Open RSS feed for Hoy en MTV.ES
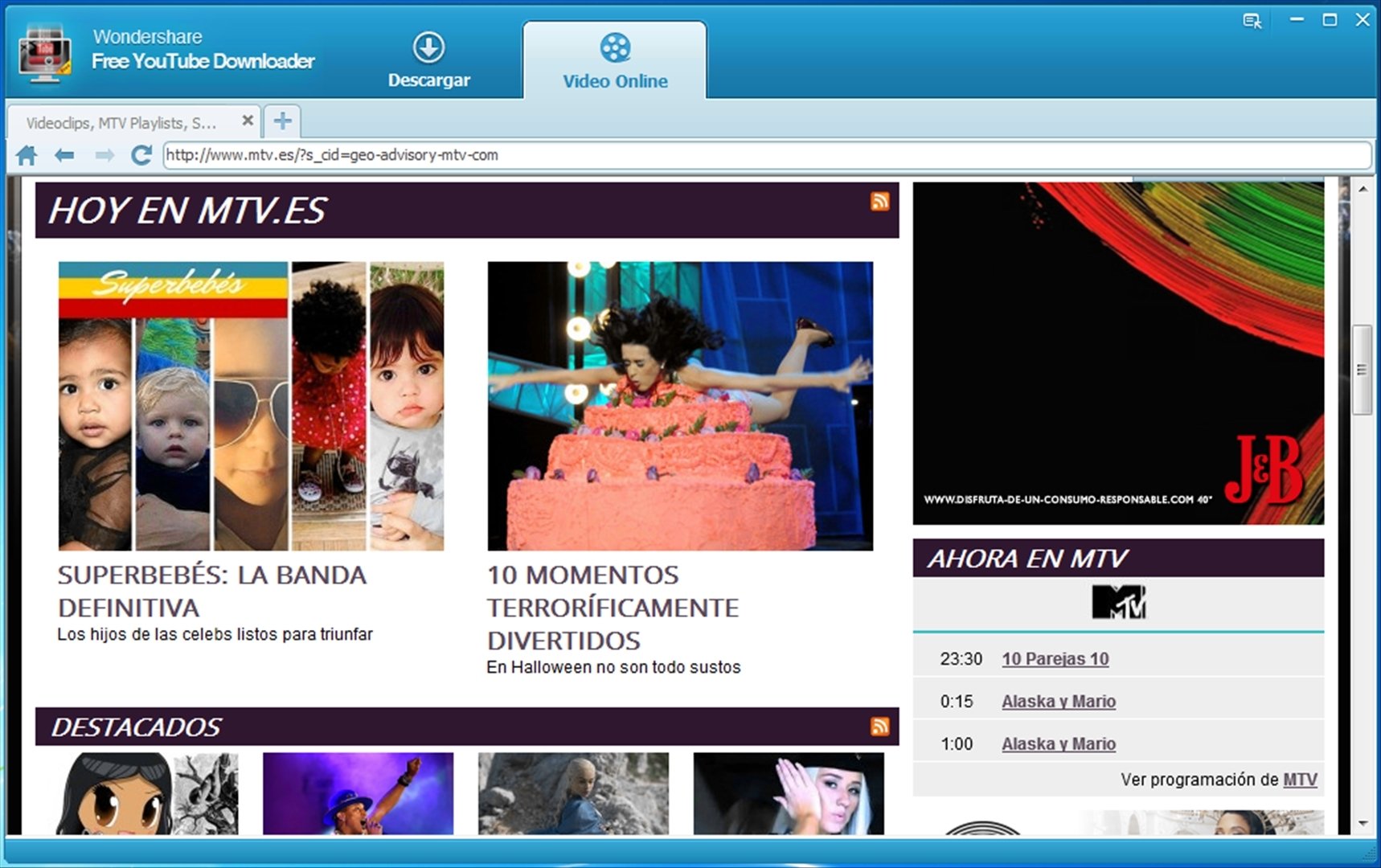Screen dimensions: 1381x868 click(x=879, y=201)
